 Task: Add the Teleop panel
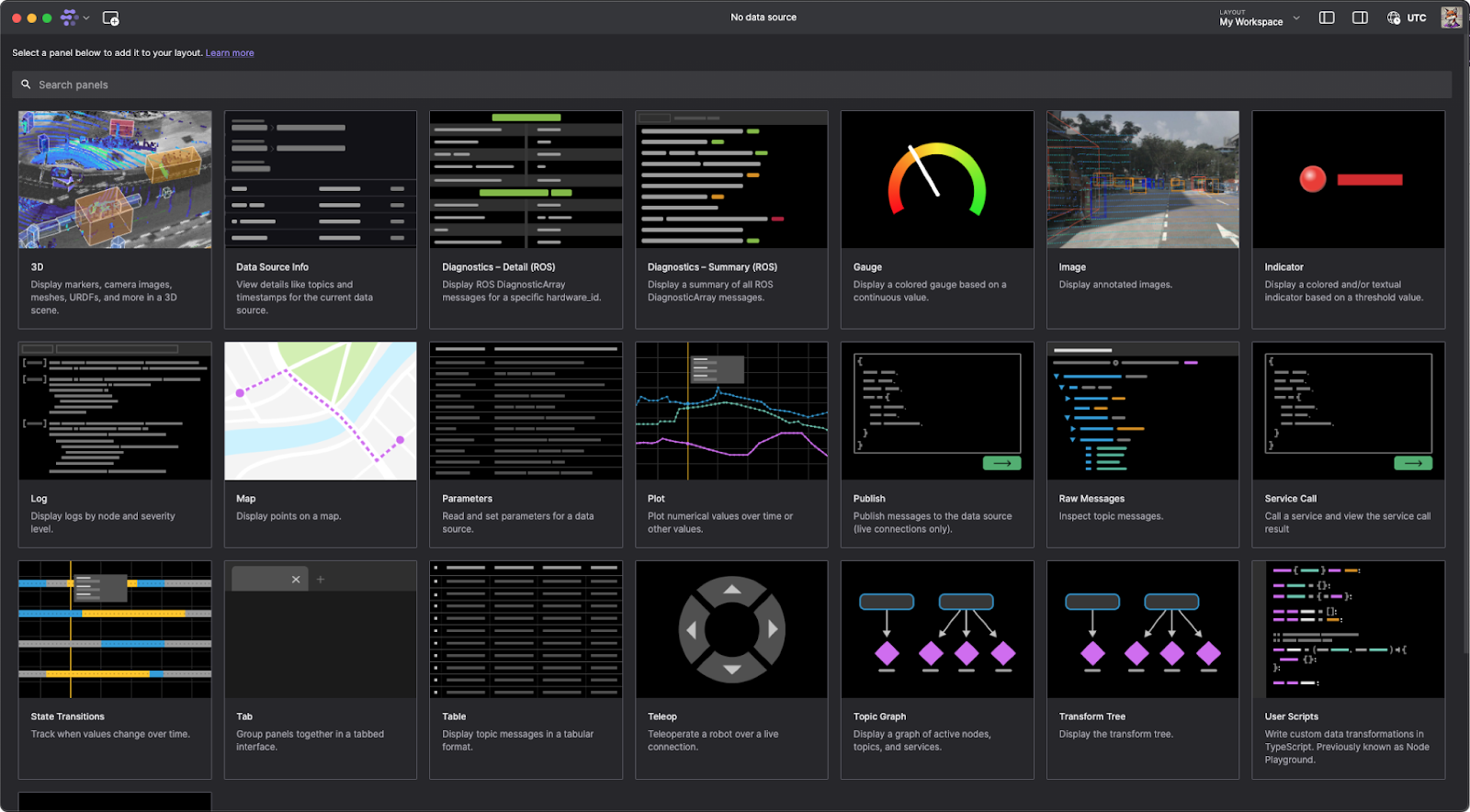pyautogui.click(x=731, y=669)
